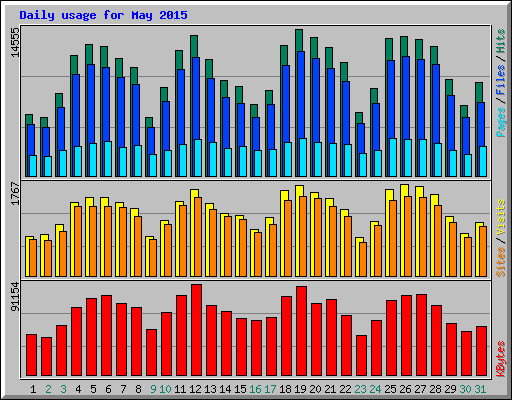Click day 12 on the x-axis

195,389
